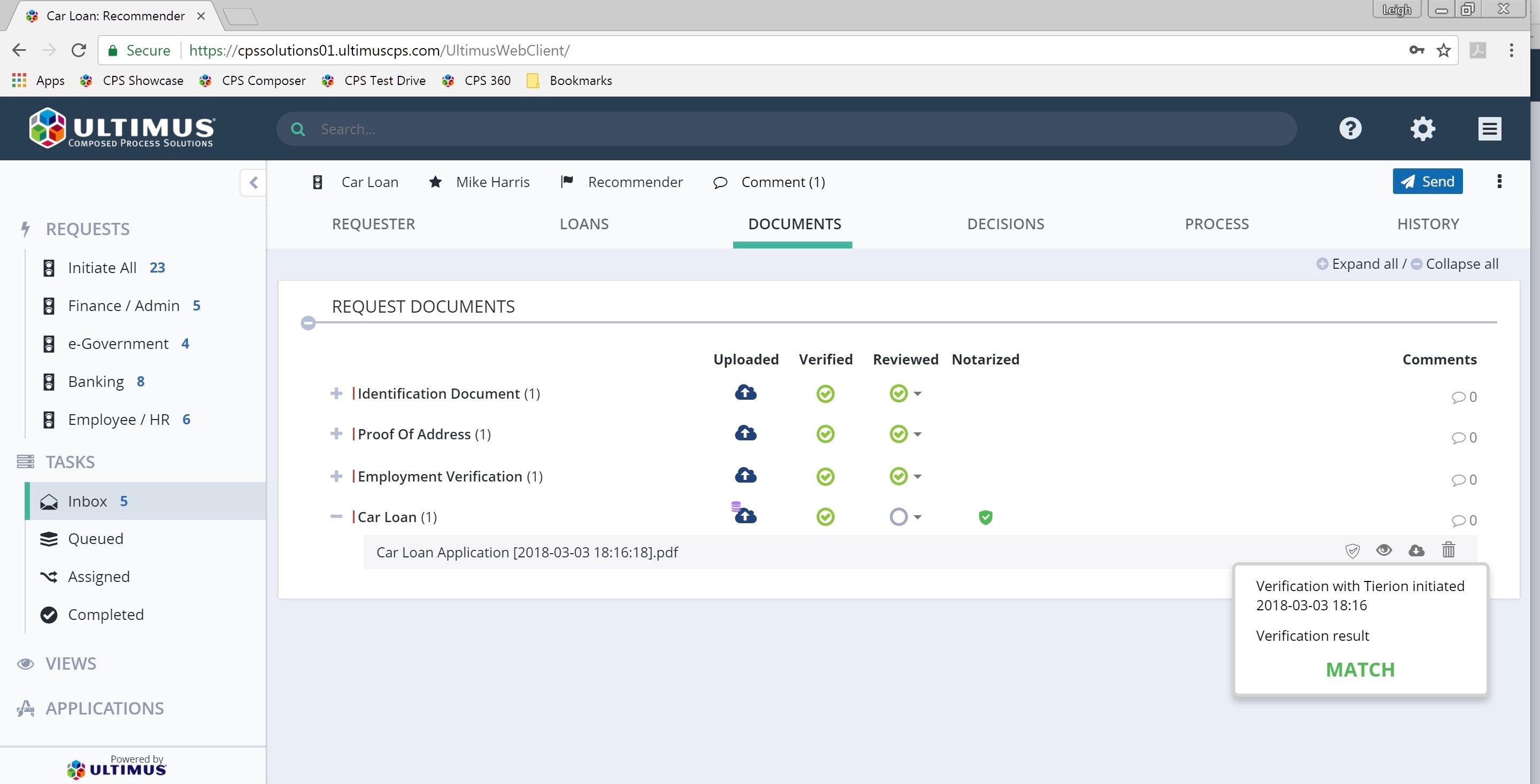Switch to the Loans tab
Viewport: 1540px width, 784px height.
583,224
